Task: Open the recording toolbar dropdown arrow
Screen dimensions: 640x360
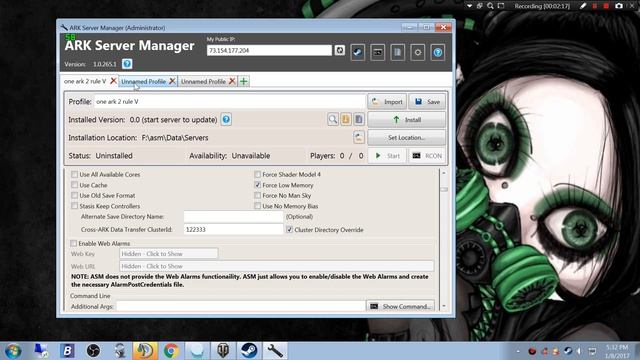Action: tap(469, 6)
